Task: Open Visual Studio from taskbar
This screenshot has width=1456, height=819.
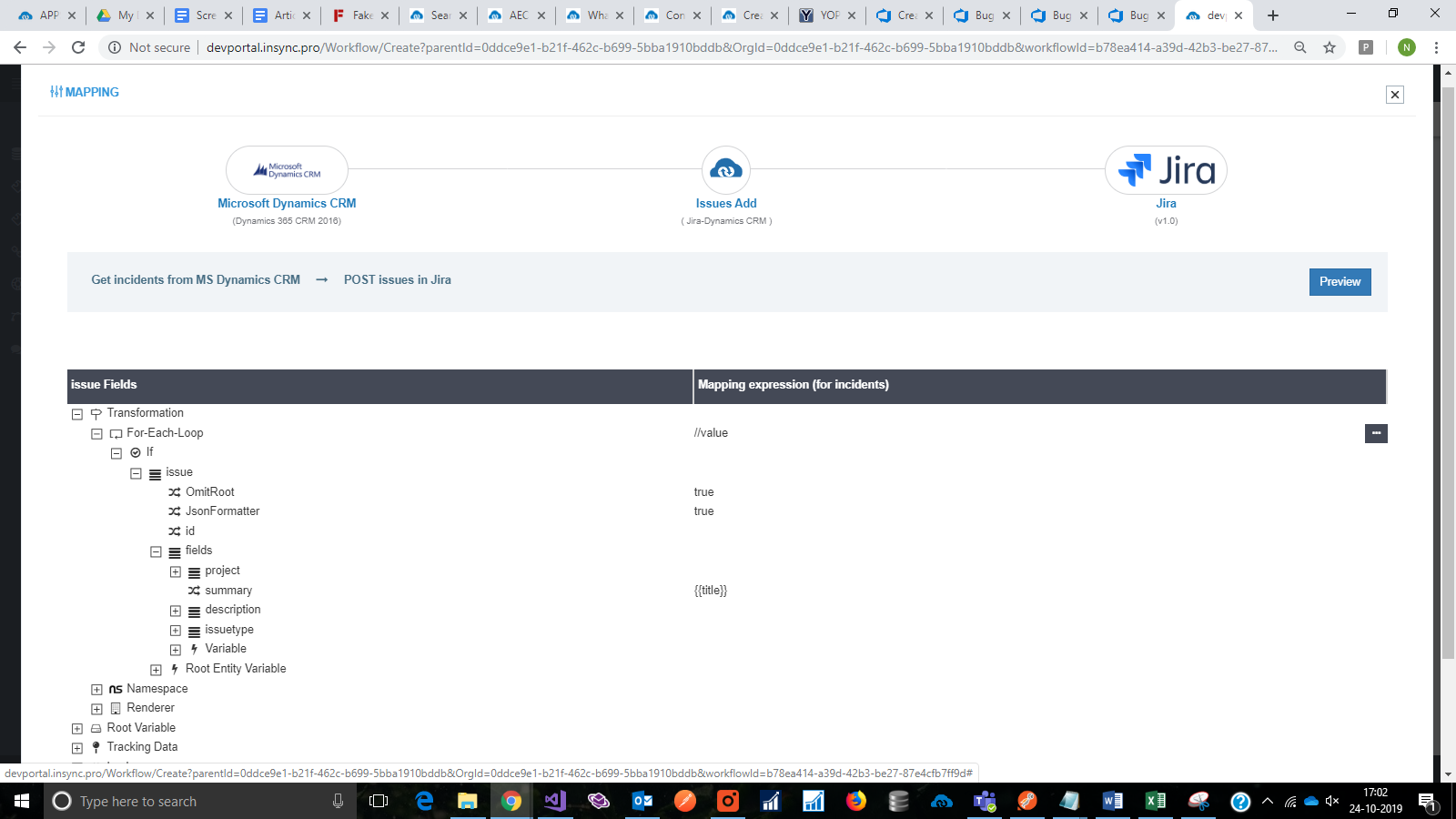Action: tap(555, 801)
